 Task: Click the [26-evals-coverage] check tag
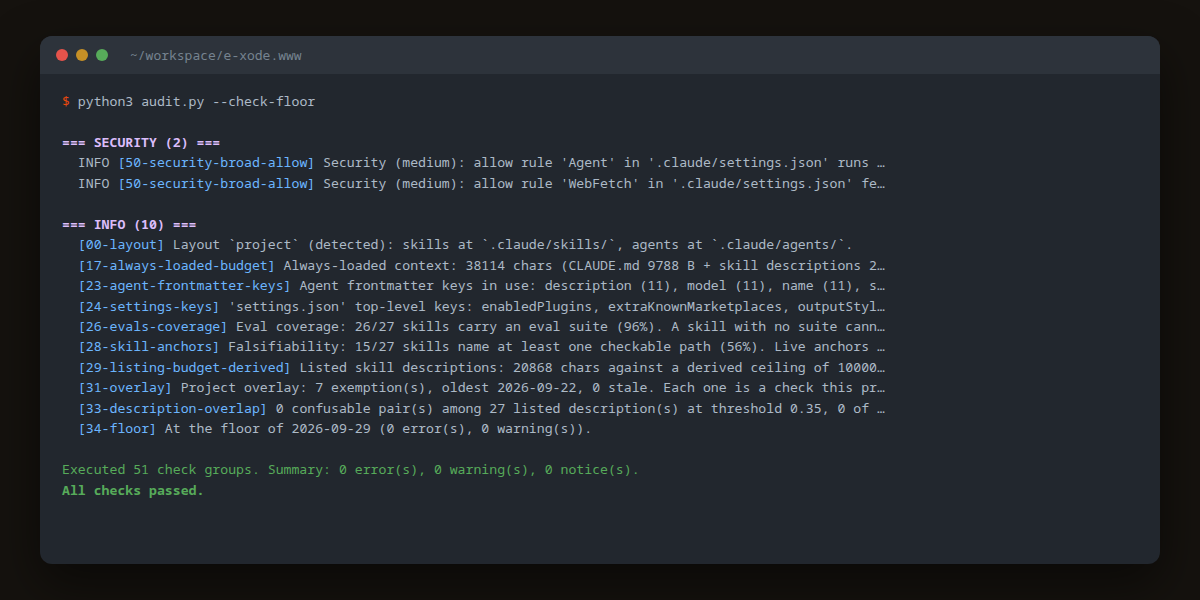point(153,327)
